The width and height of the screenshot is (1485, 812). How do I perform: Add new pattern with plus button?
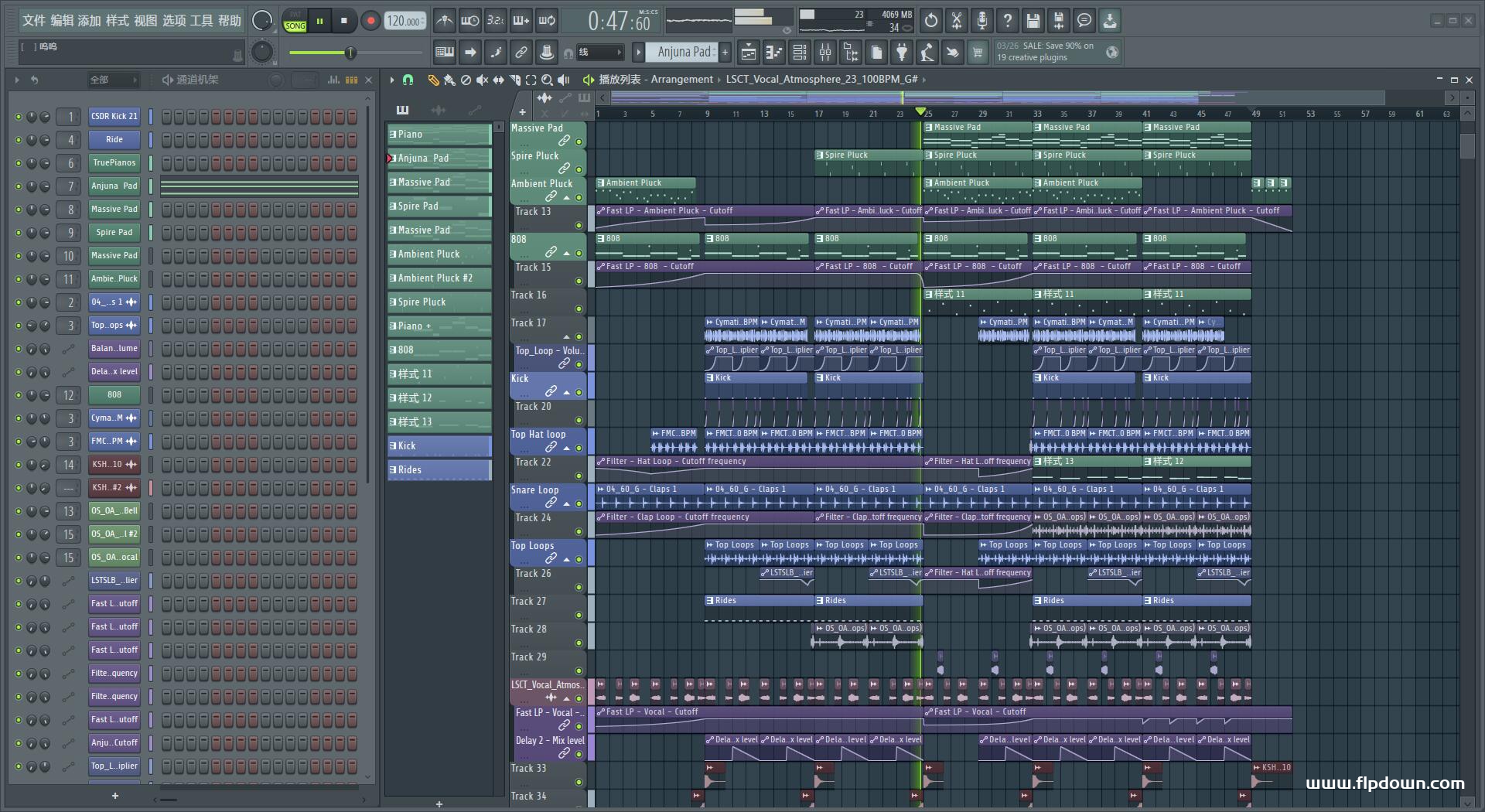click(725, 52)
